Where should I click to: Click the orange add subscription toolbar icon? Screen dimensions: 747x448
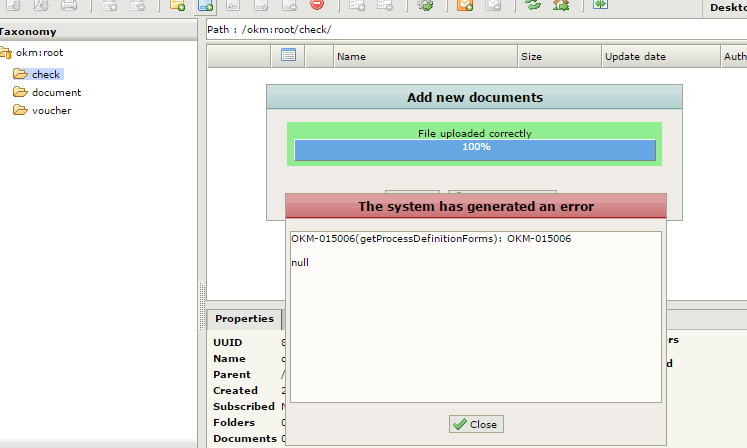pos(465,6)
